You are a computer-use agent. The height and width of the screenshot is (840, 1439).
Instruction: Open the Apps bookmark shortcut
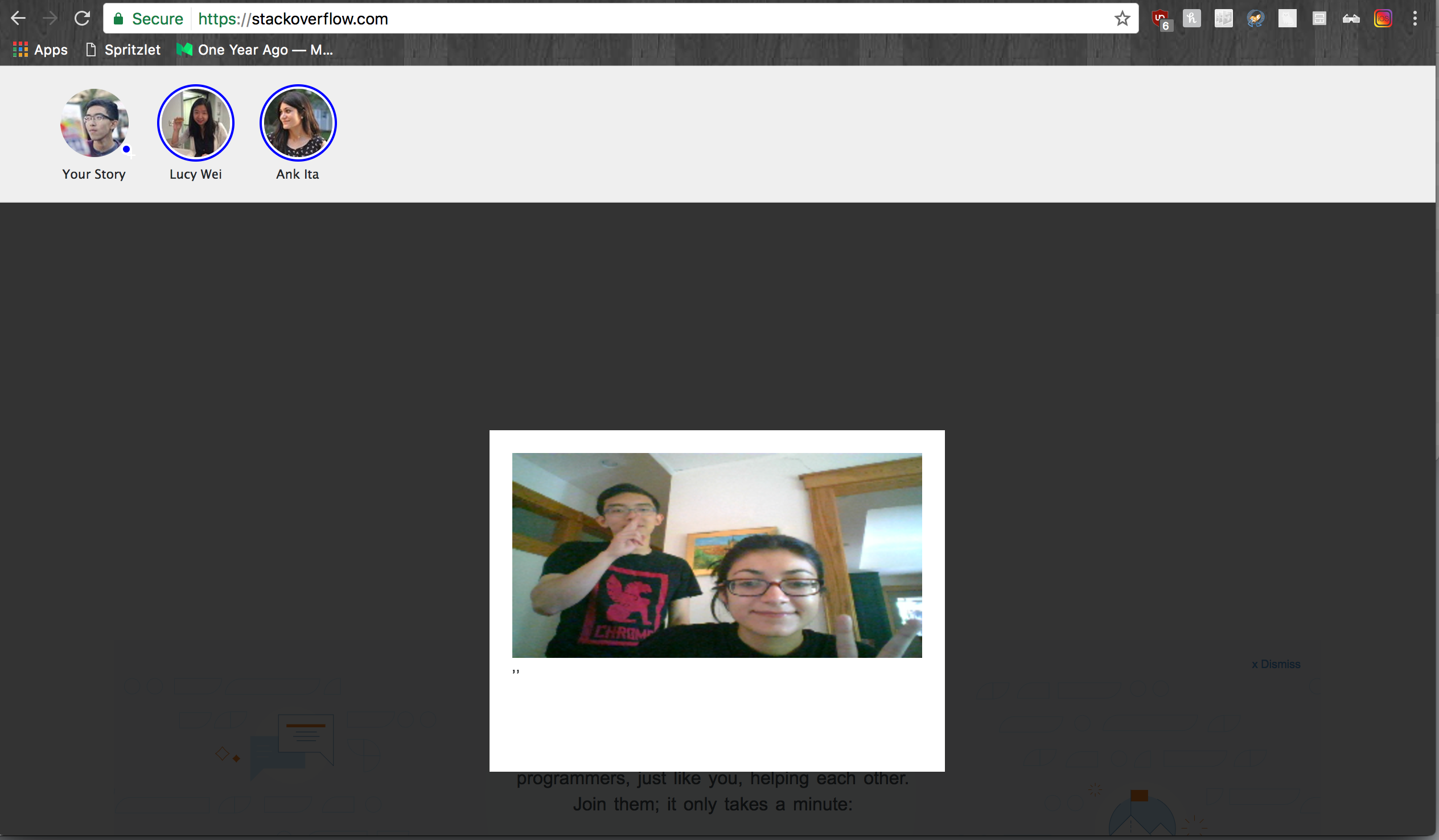click(x=40, y=50)
